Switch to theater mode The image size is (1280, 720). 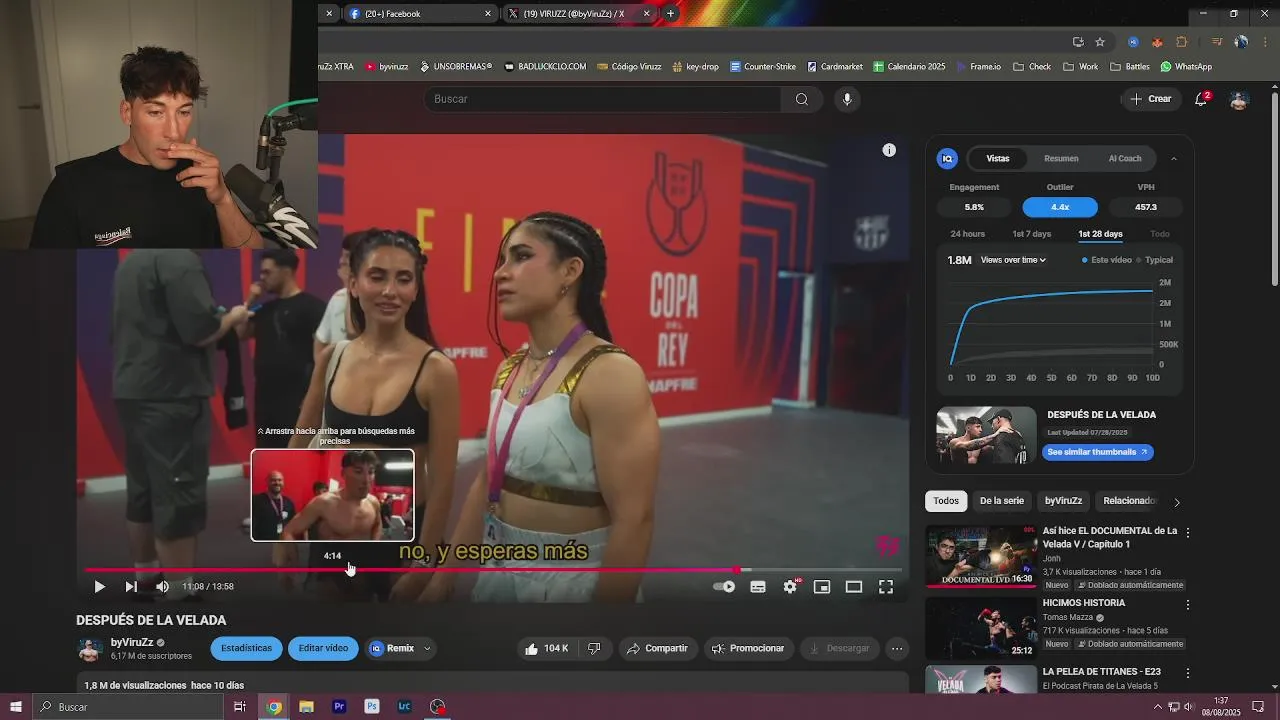click(x=854, y=587)
